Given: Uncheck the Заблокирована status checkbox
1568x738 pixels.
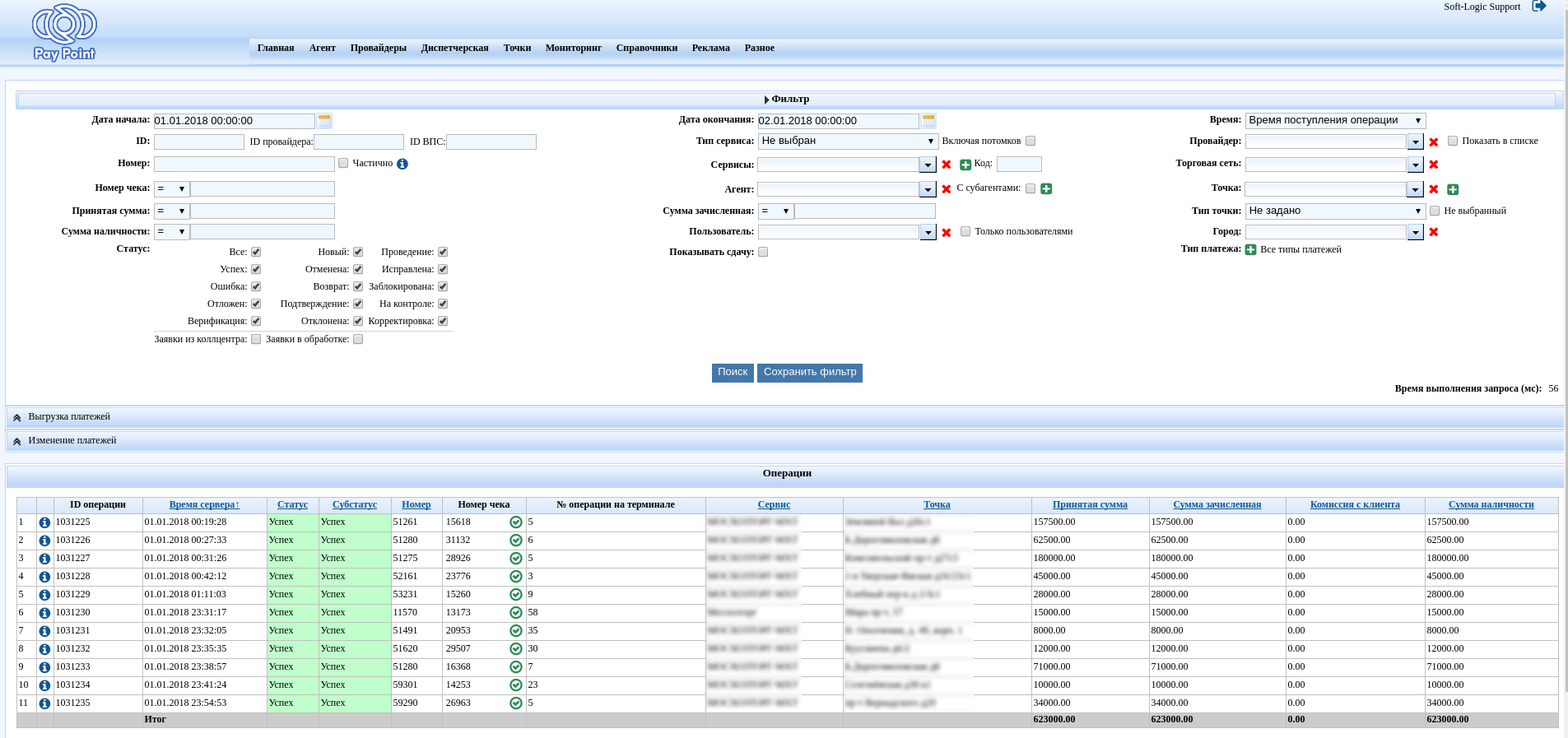Looking at the screenshot, I should 443,286.
